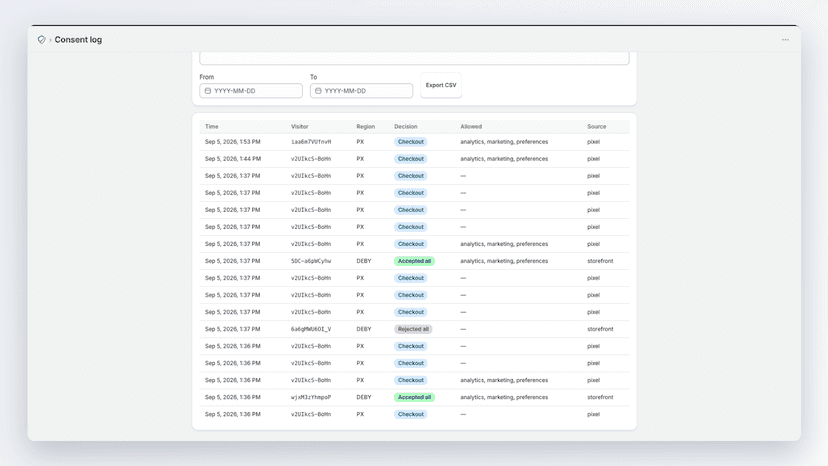Select visitor ID wjxM3zYhmpoP

coord(311,397)
